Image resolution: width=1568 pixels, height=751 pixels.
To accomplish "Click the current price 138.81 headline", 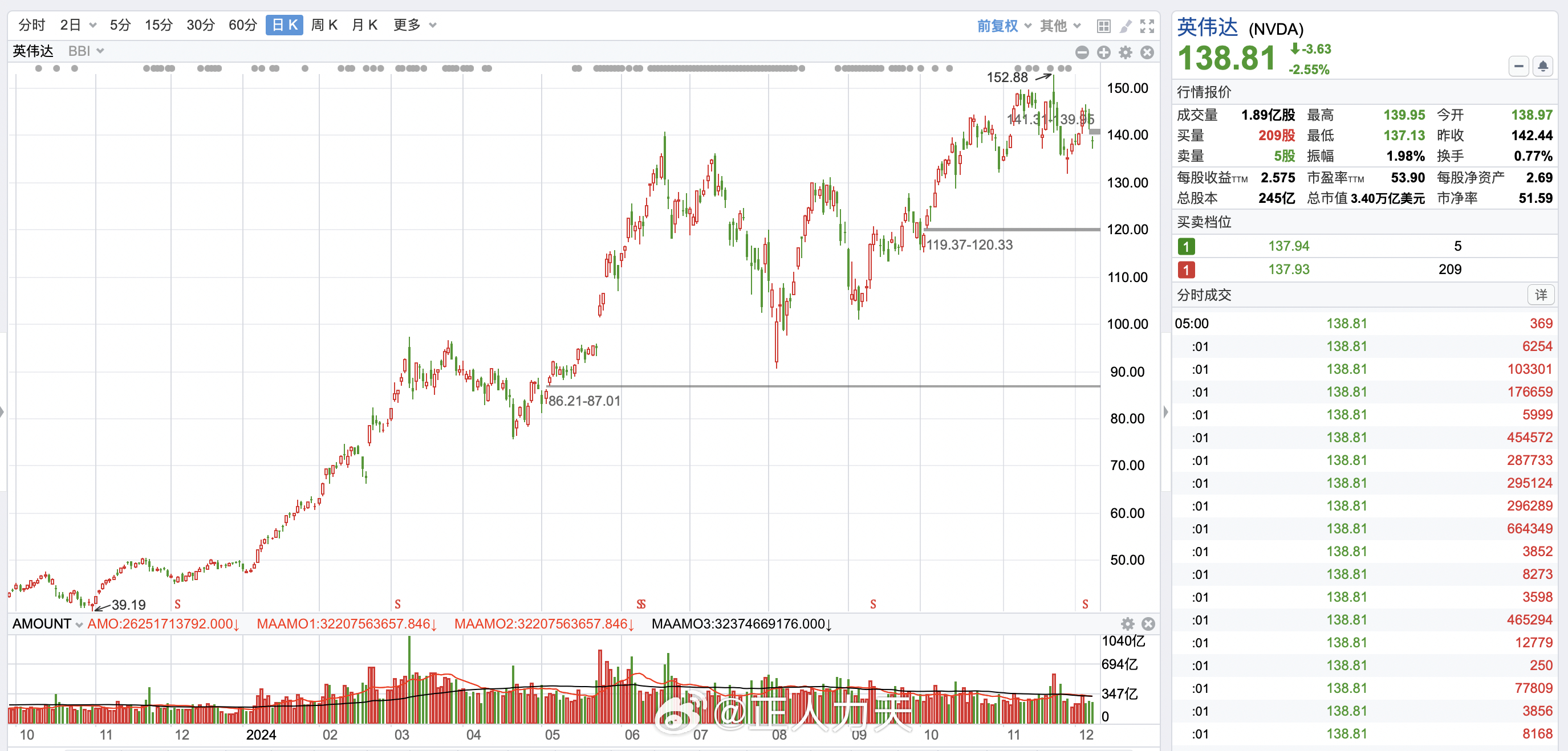I will point(1226,58).
